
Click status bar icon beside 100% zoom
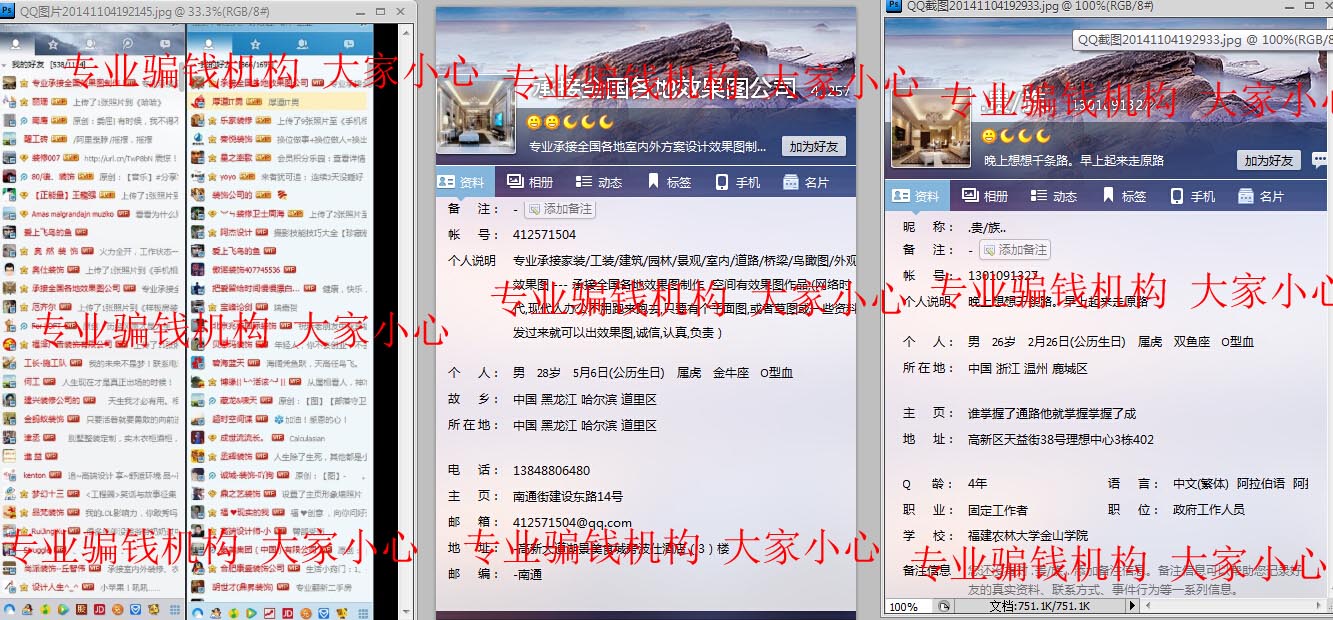click(x=944, y=606)
